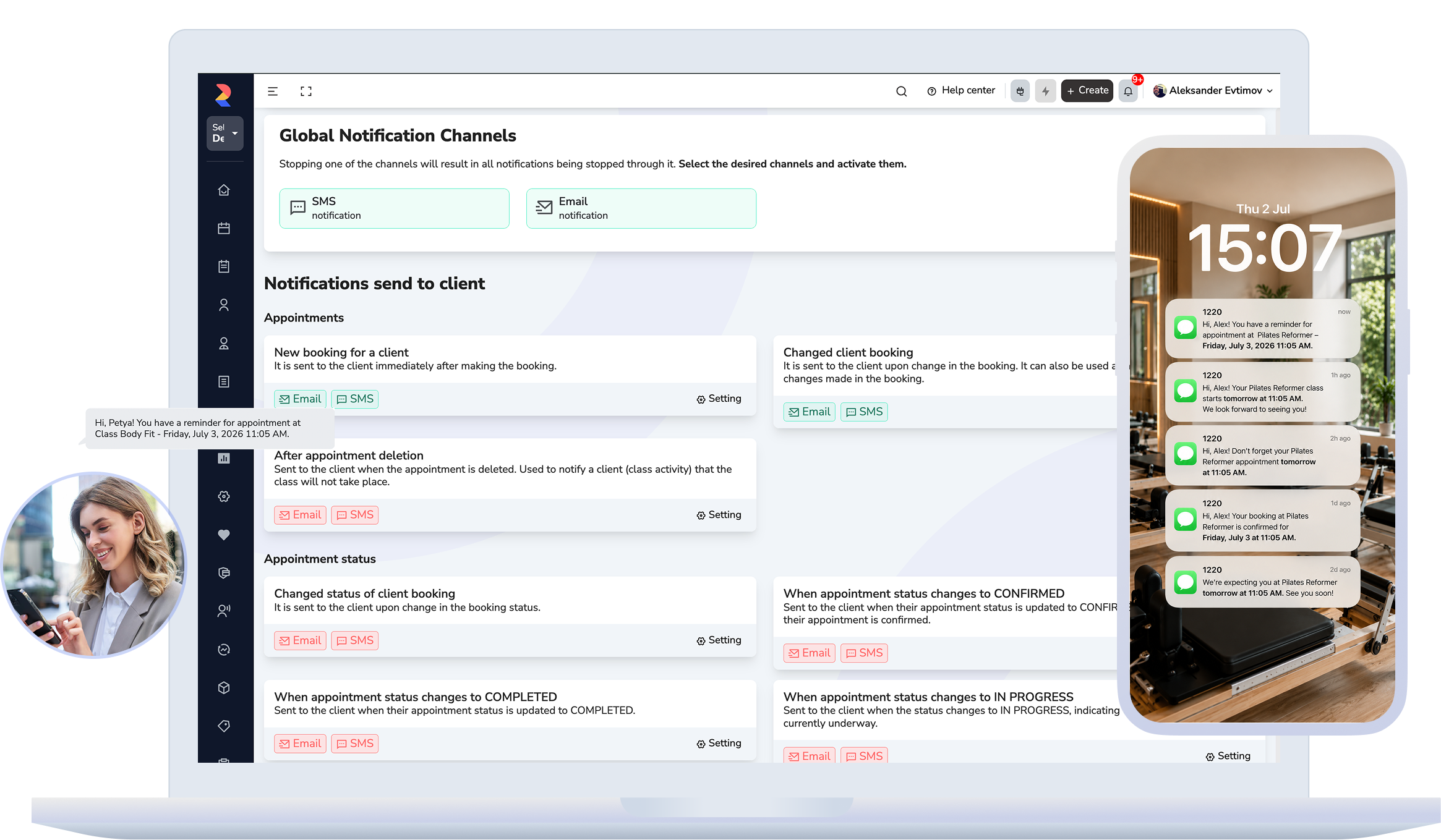Toggle Email for New booking for a client
Screen dimensions: 1441x840
[x=300, y=399]
